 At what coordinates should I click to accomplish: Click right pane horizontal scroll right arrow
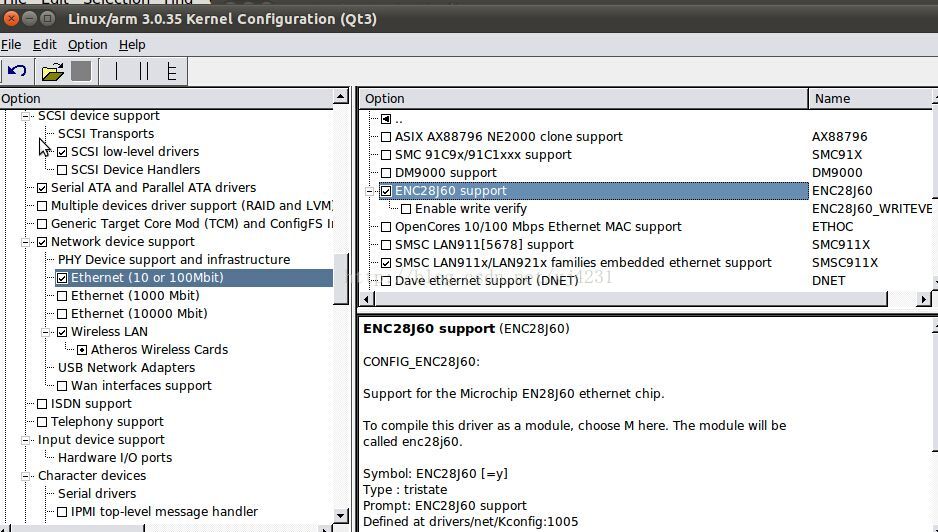click(924, 299)
